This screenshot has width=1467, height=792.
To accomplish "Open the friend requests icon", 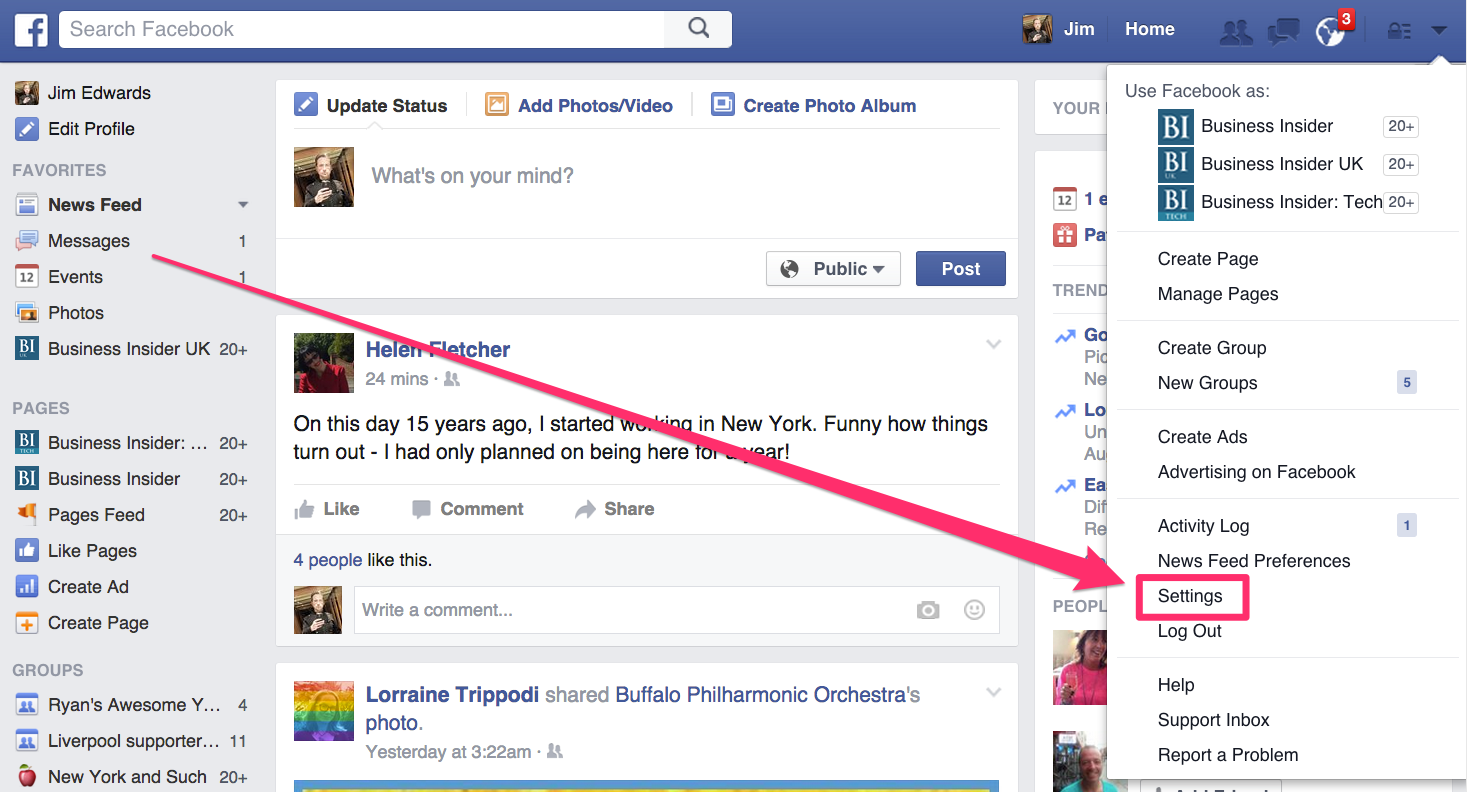I will (1236, 31).
